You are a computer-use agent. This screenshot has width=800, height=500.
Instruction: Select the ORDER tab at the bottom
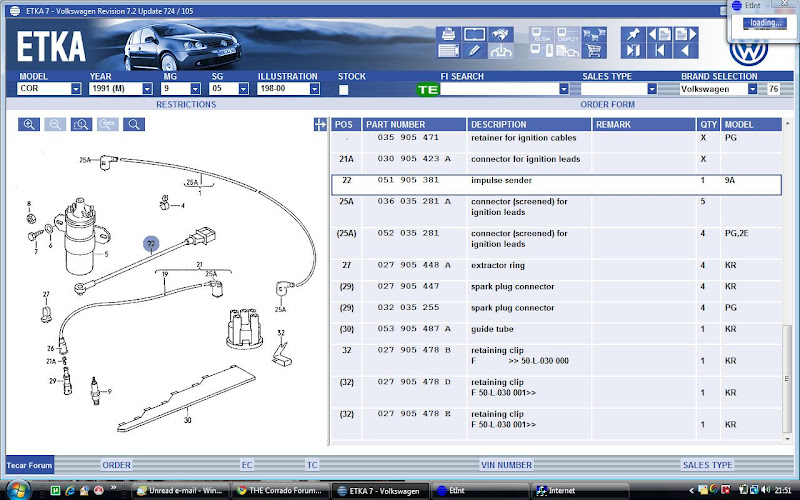(x=117, y=465)
